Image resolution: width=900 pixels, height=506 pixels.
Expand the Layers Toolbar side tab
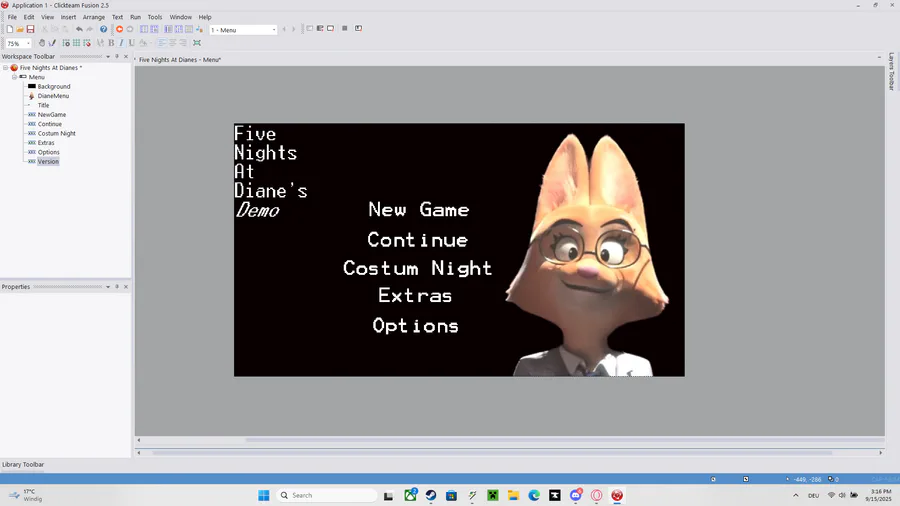891,72
